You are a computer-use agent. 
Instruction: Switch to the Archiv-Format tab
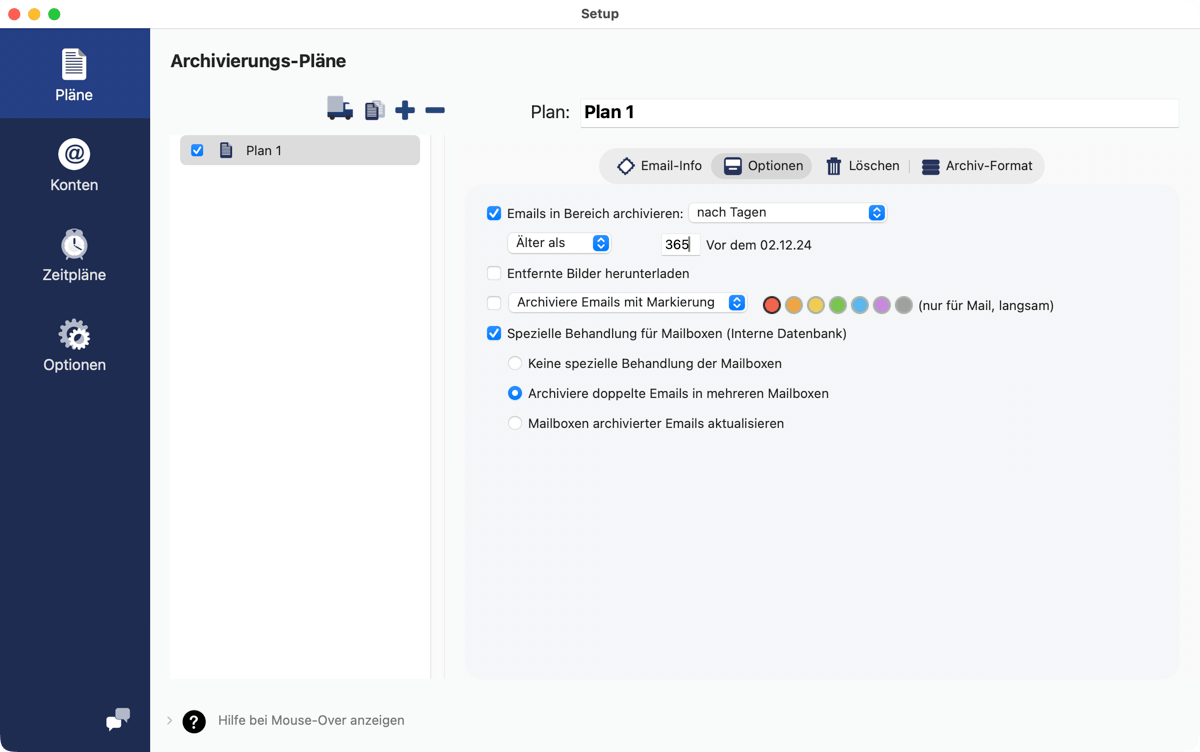coord(977,166)
